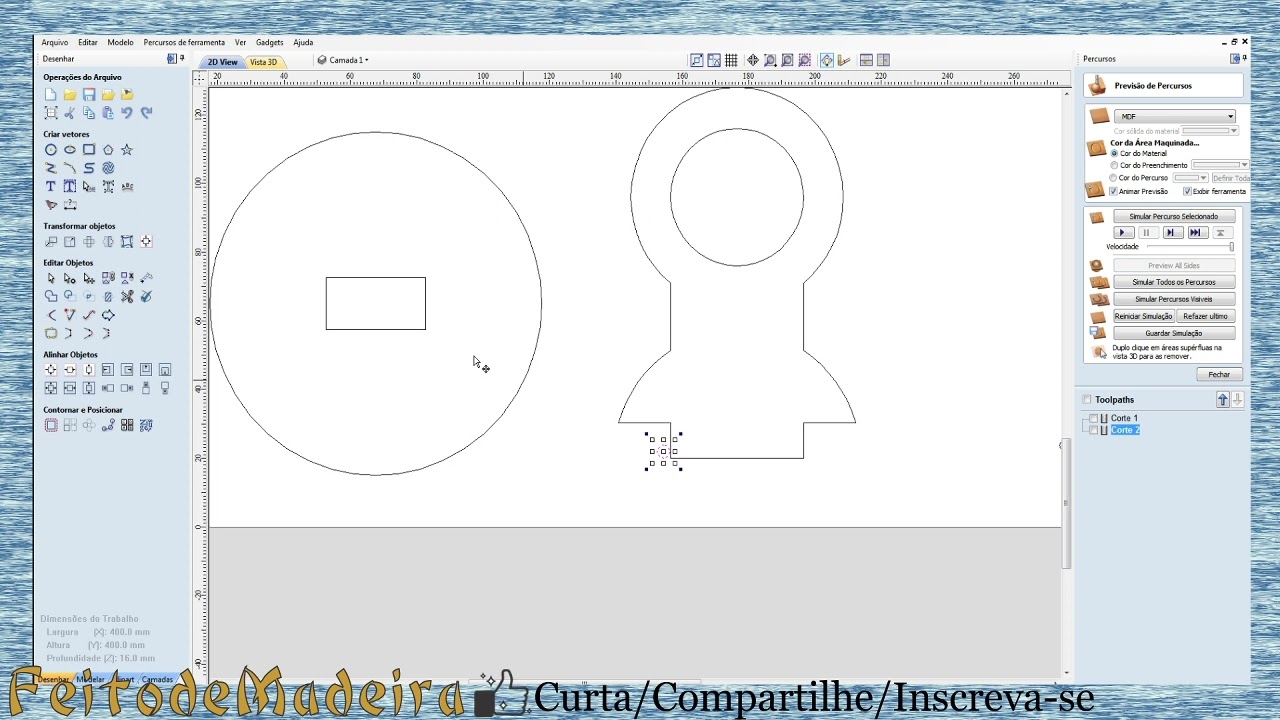Select the Draw Star tool
Image resolution: width=1280 pixels, height=720 pixels.
tap(127, 150)
